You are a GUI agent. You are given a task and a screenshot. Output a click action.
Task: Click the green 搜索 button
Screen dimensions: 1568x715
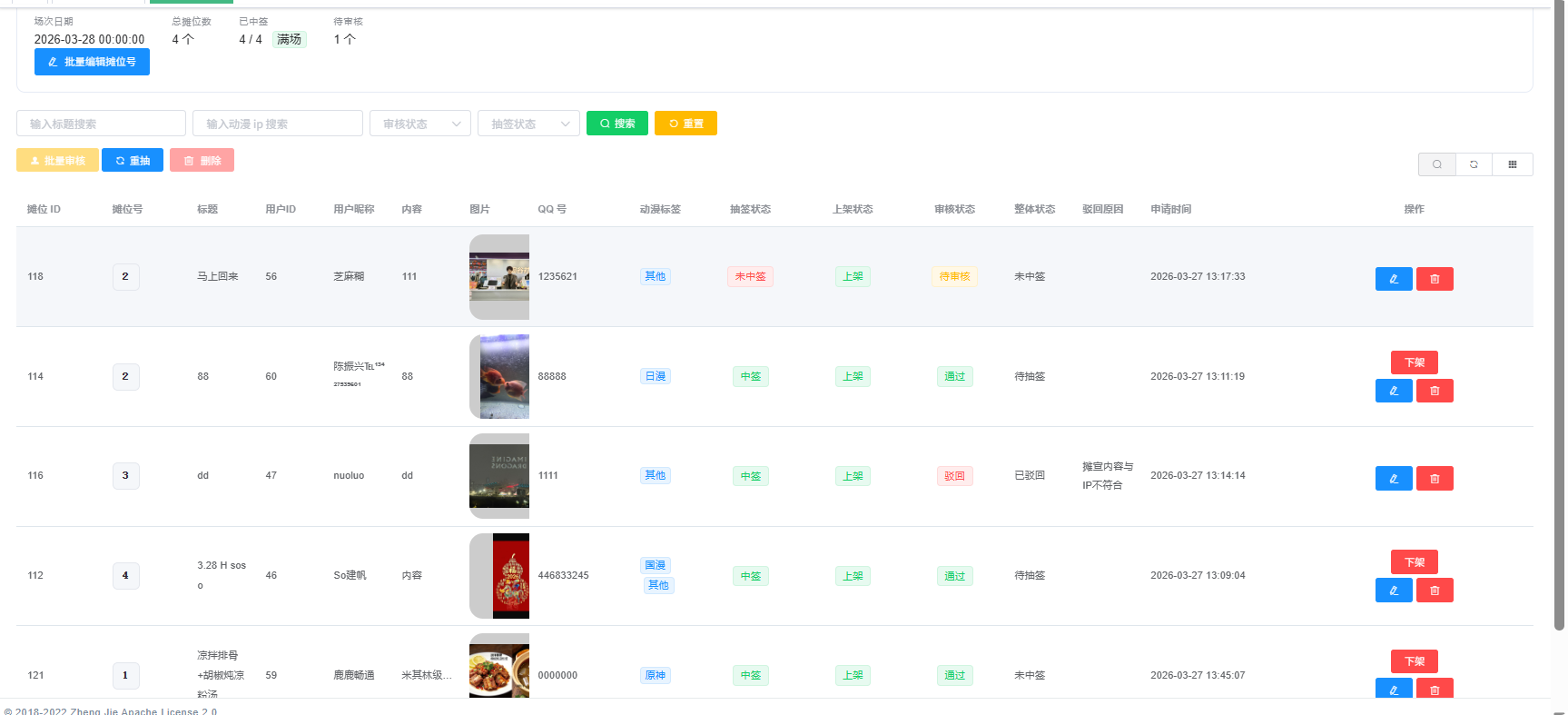(616, 124)
